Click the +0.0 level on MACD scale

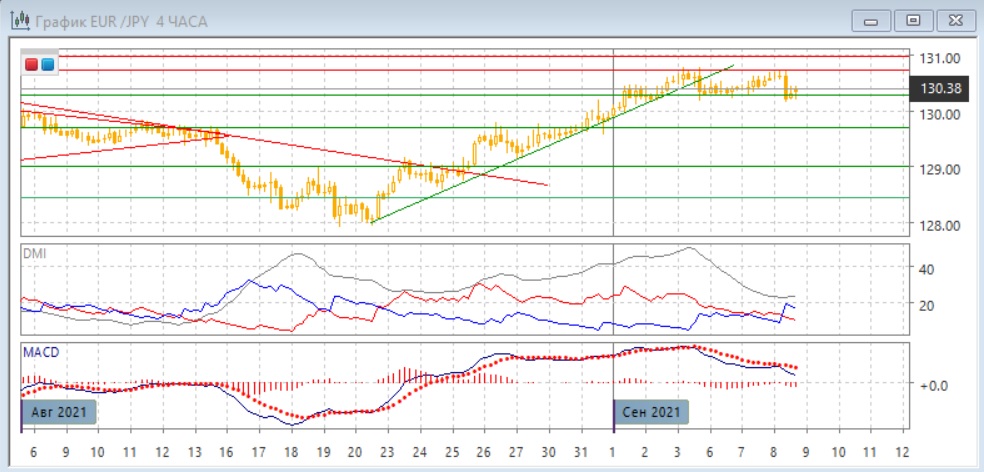(x=932, y=385)
